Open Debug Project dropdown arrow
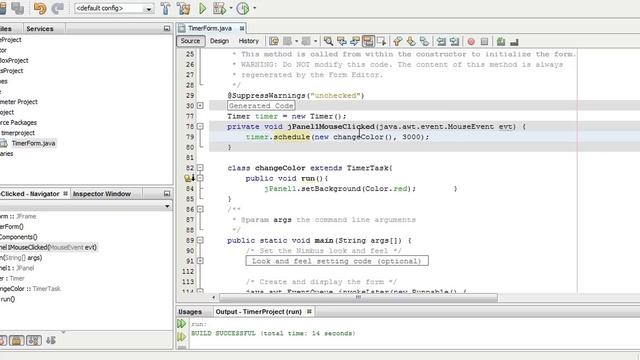Screen dimensions: 640x360 [x=231, y=8]
